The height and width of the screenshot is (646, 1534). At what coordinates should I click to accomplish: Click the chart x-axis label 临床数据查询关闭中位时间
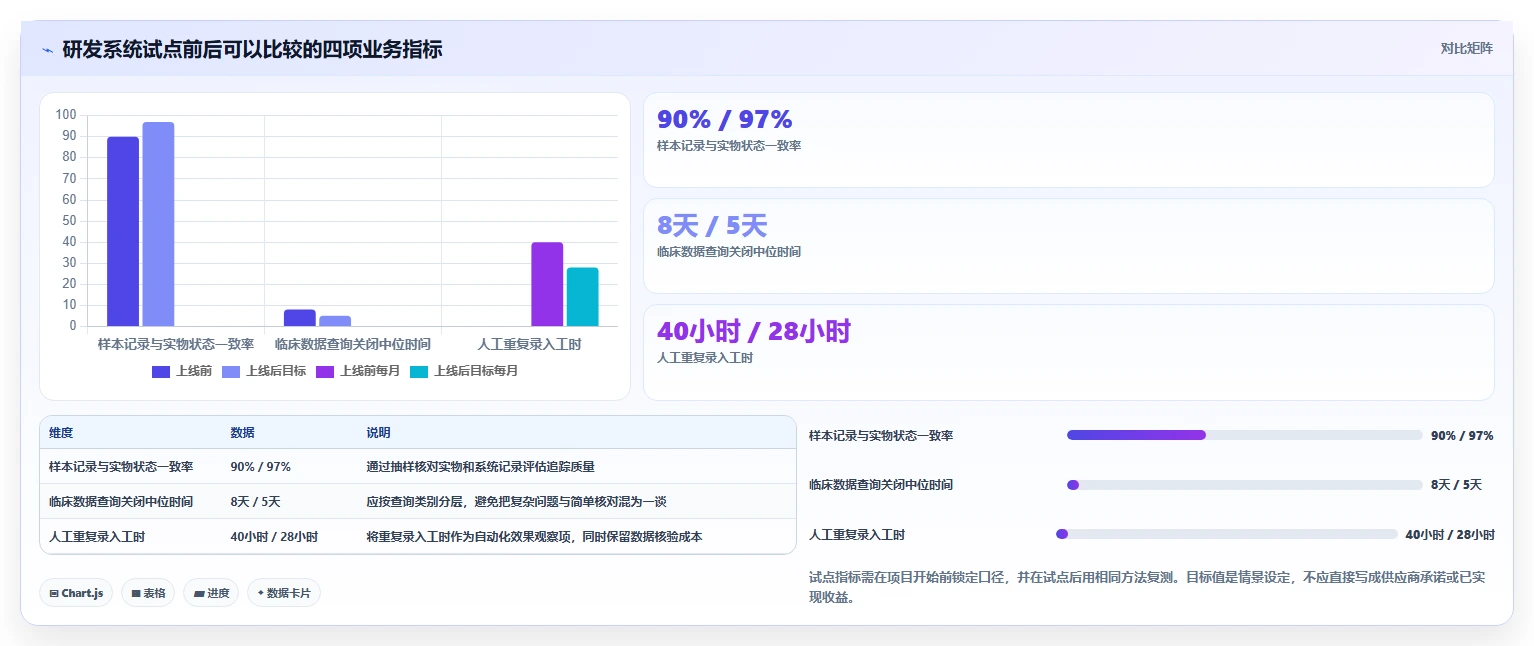pyautogui.click(x=353, y=344)
